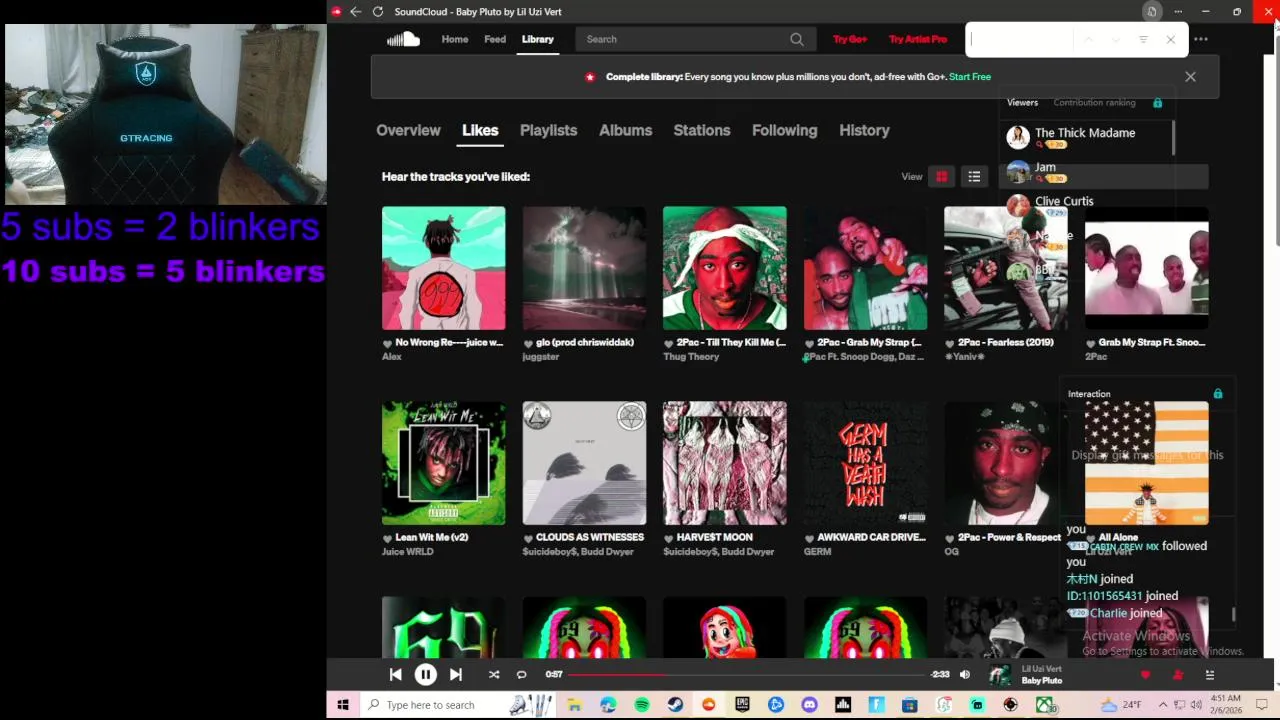Open 2Pac - Power & Respect cover

[1005, 463]
